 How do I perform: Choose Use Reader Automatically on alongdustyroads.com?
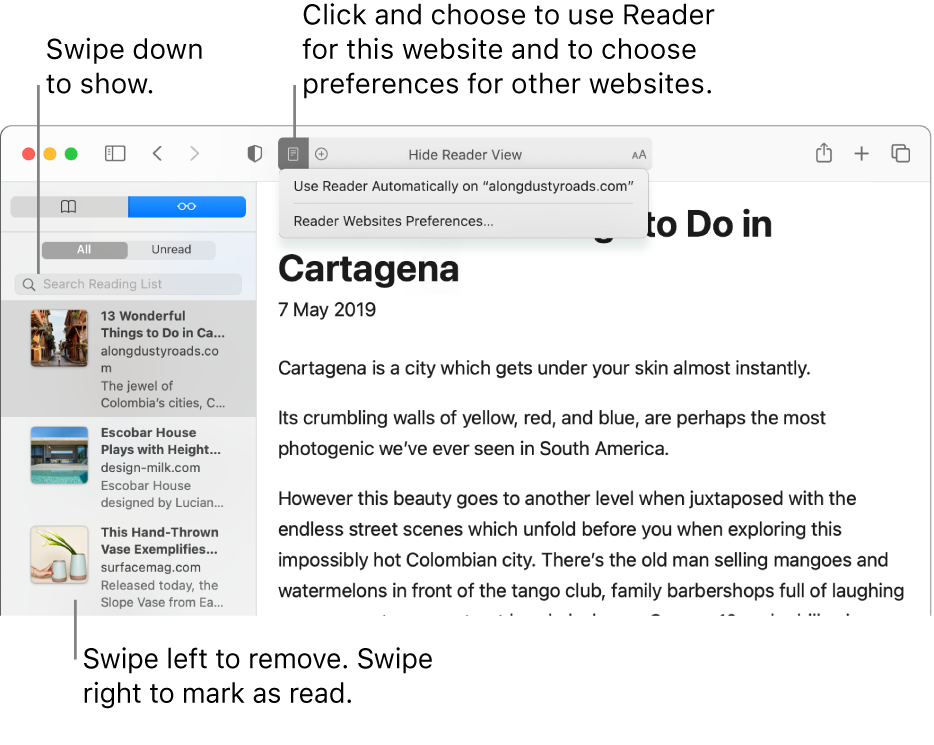463,186
